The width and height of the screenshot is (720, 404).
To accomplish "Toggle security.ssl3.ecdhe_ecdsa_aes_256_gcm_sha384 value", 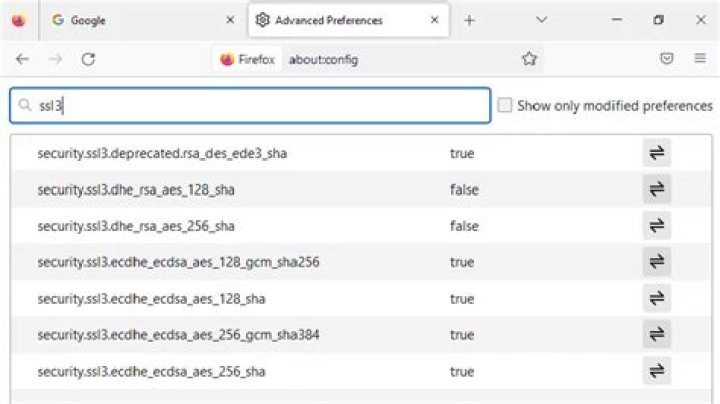I will pyautogui.click(x=657, y=335).
